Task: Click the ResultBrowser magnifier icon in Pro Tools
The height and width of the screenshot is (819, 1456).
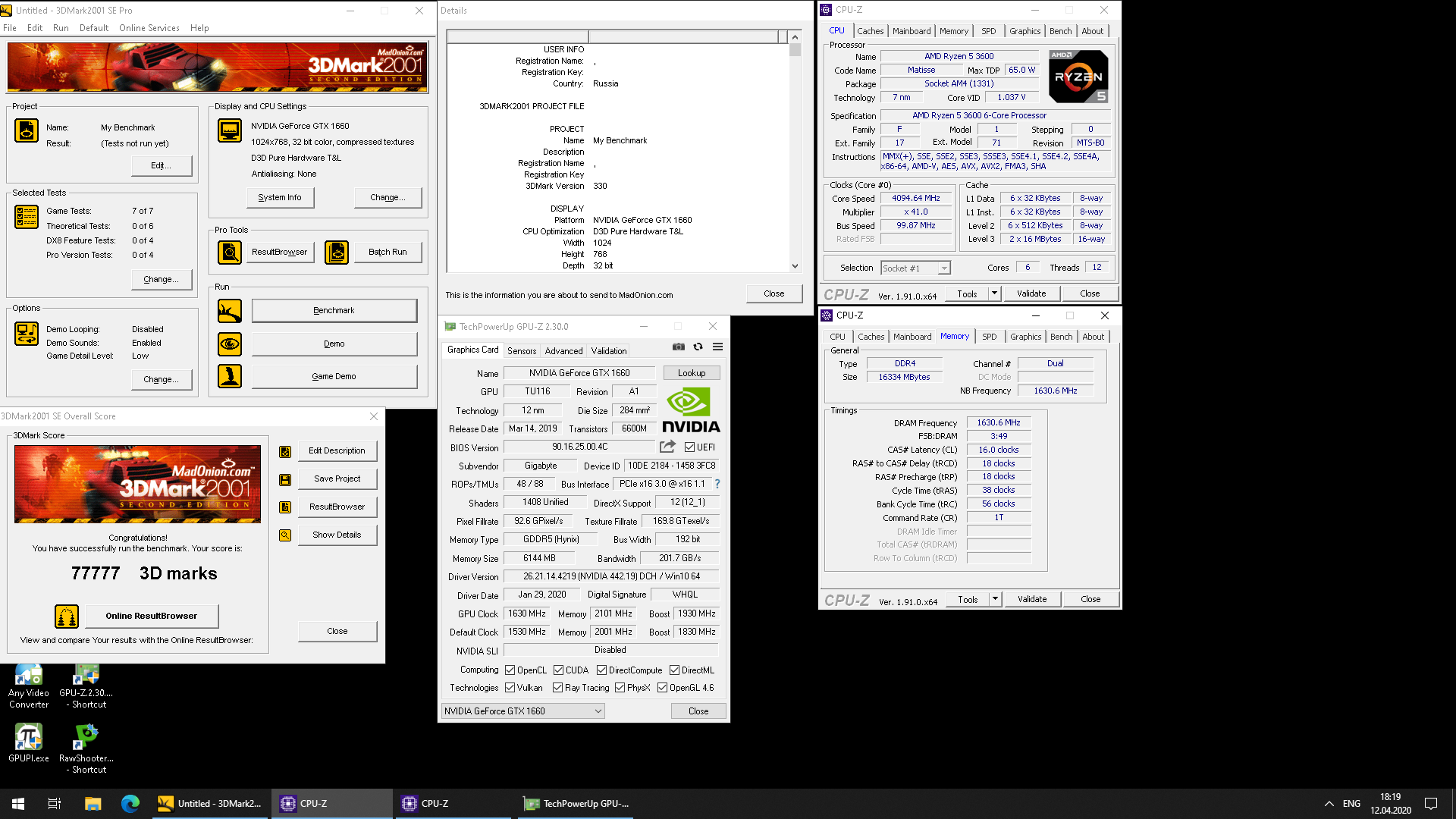Action: click(230, 252)
